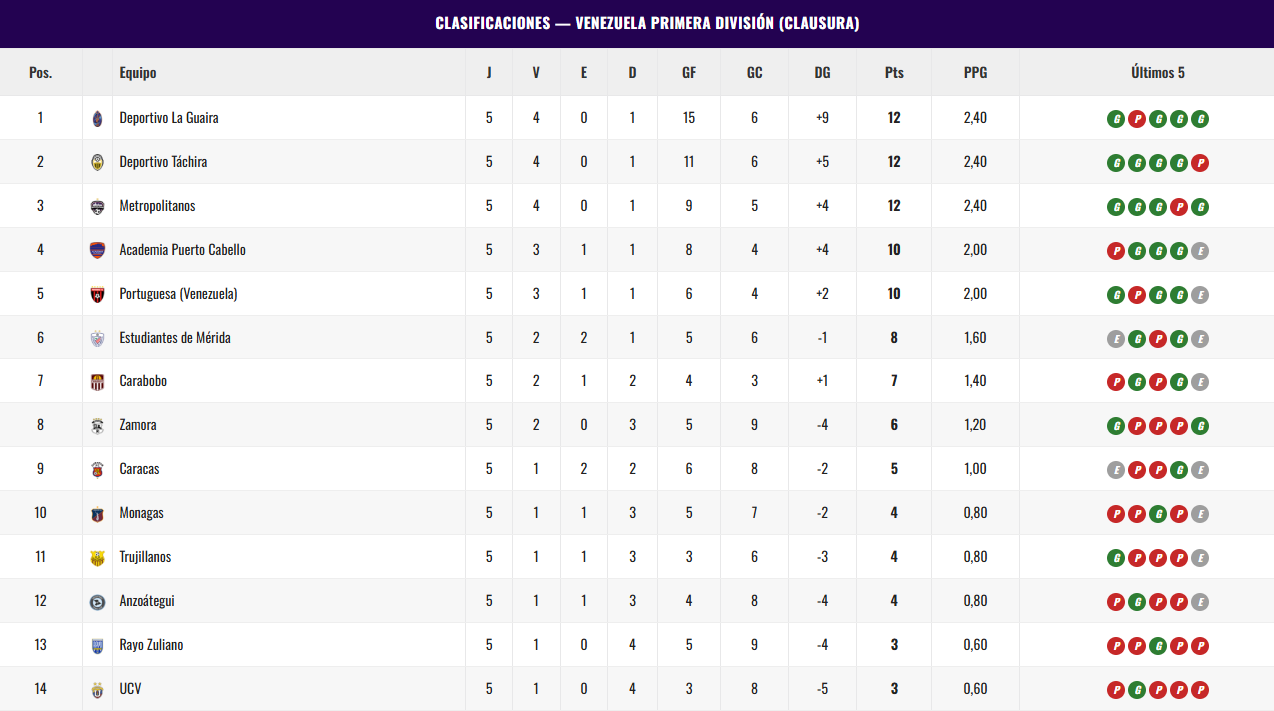The width and height of the screenshot is (1274, 711).
Task: Sort table by GF column header
Action: point(689,72)
